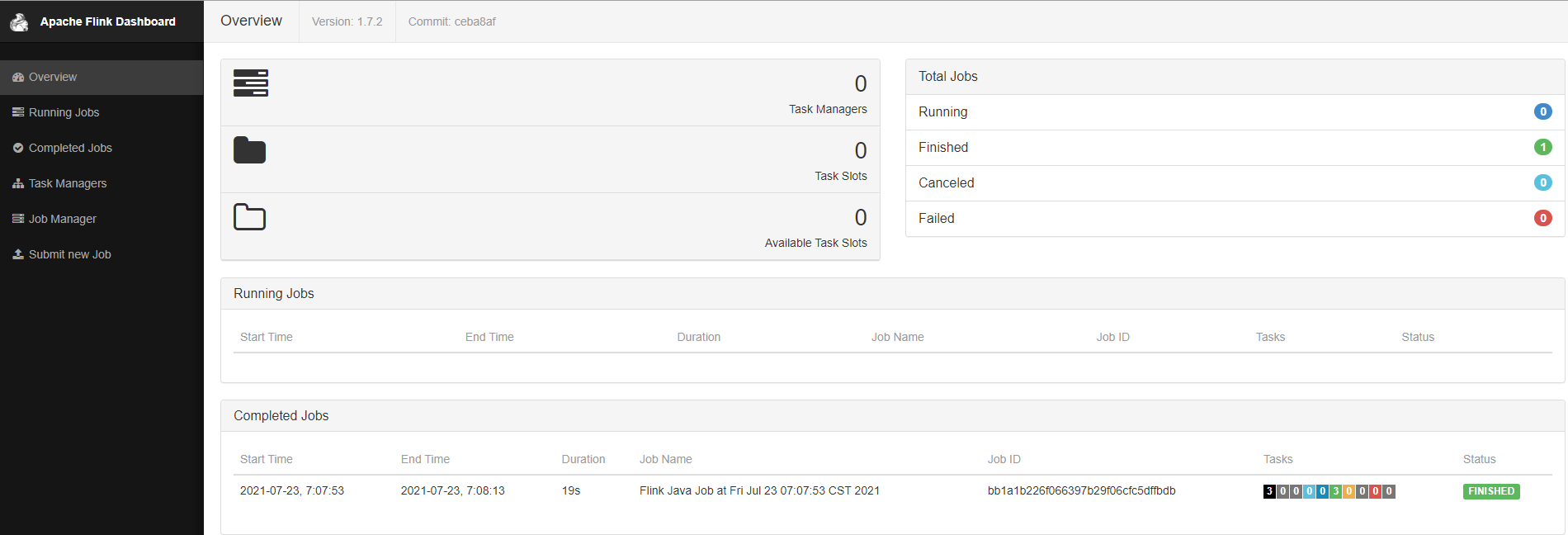Click the Version: 1.7.2 text
The image size is (1568, 535).
347,21
